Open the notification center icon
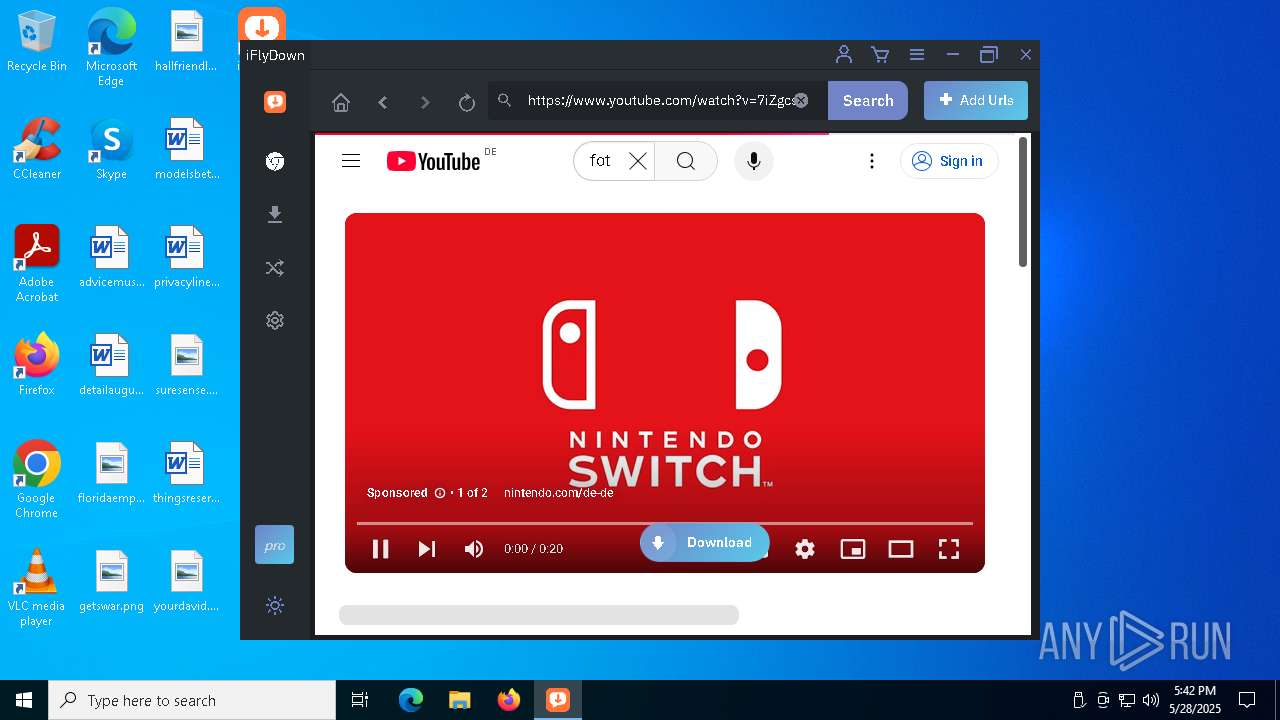 pyautogui.click(x=1247, y=700)
